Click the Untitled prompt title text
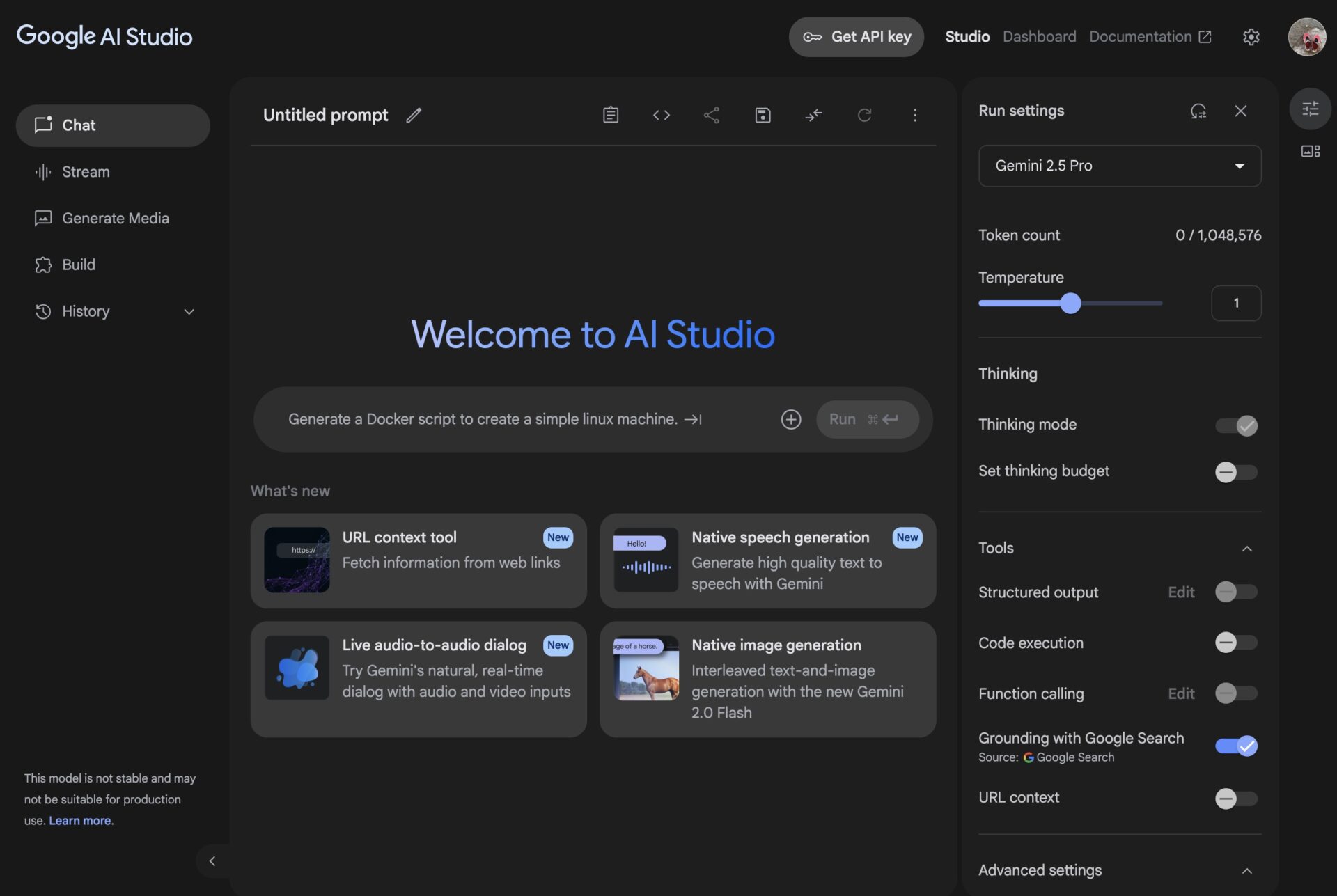The height and width of the screenshot is (896, 1337). (x=325, y=115)
